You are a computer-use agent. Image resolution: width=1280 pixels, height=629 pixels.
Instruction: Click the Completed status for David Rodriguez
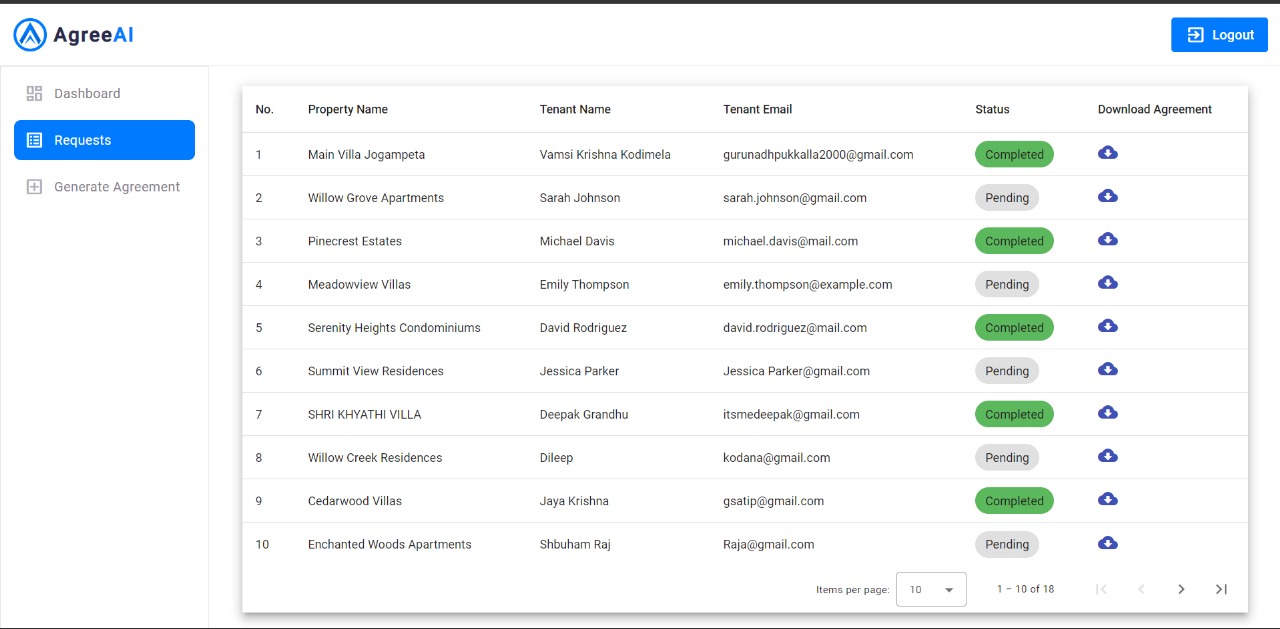pos(1014,328)
